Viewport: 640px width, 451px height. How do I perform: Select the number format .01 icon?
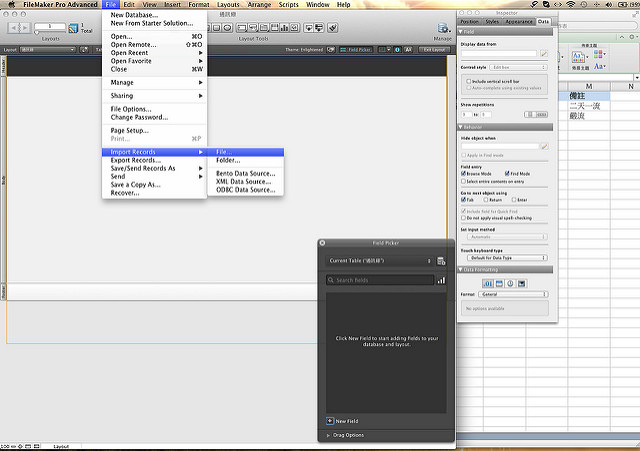tap(488, 283)
